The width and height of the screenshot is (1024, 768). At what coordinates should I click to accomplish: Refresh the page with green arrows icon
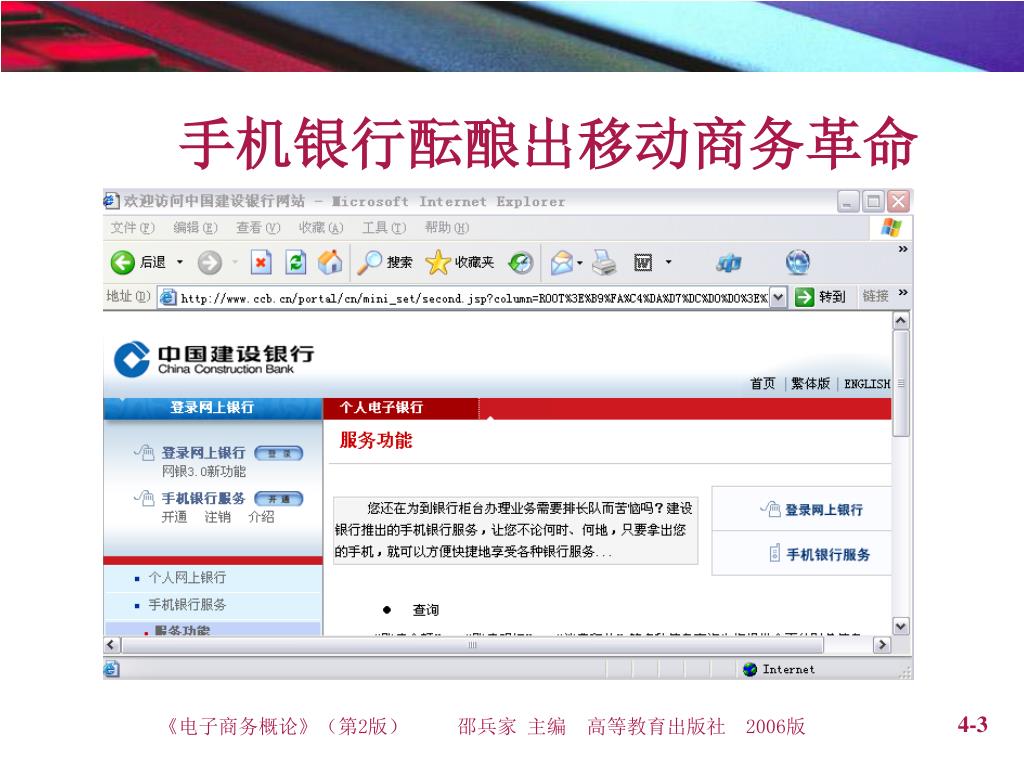296,263
